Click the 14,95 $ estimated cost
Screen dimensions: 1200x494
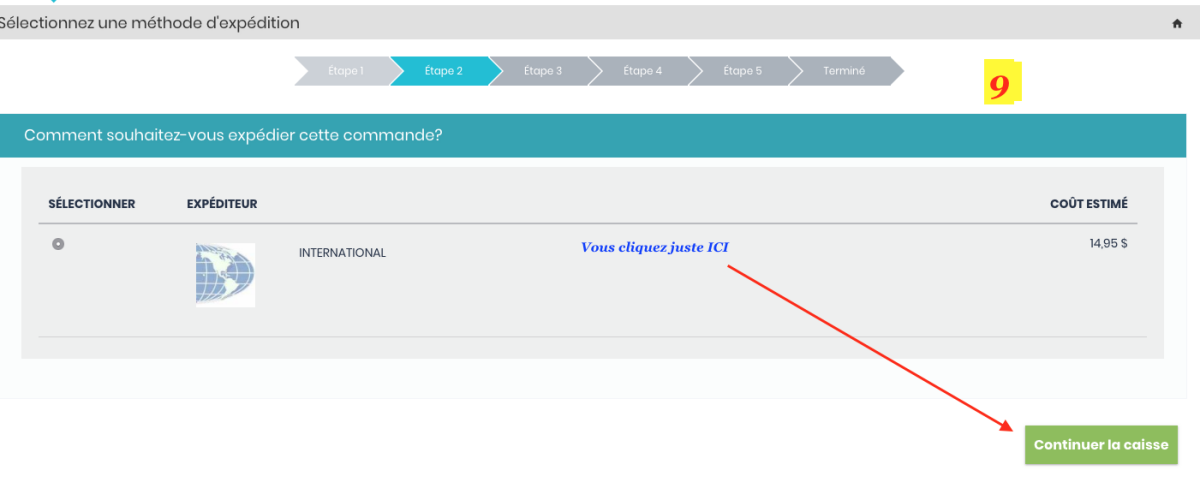pyautogui.click(x=1108, y=243)
